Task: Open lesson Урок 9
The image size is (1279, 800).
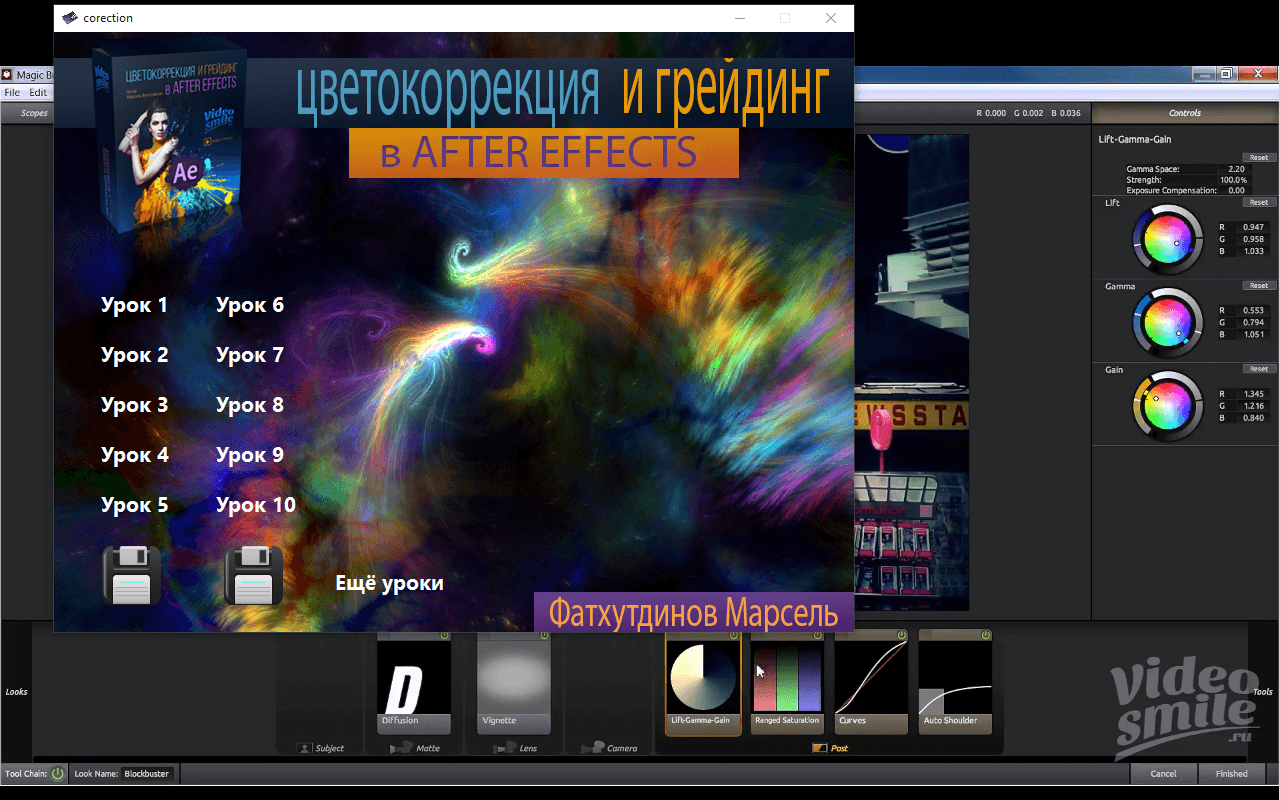Action: pyautogui.click(x=250, y=455)
